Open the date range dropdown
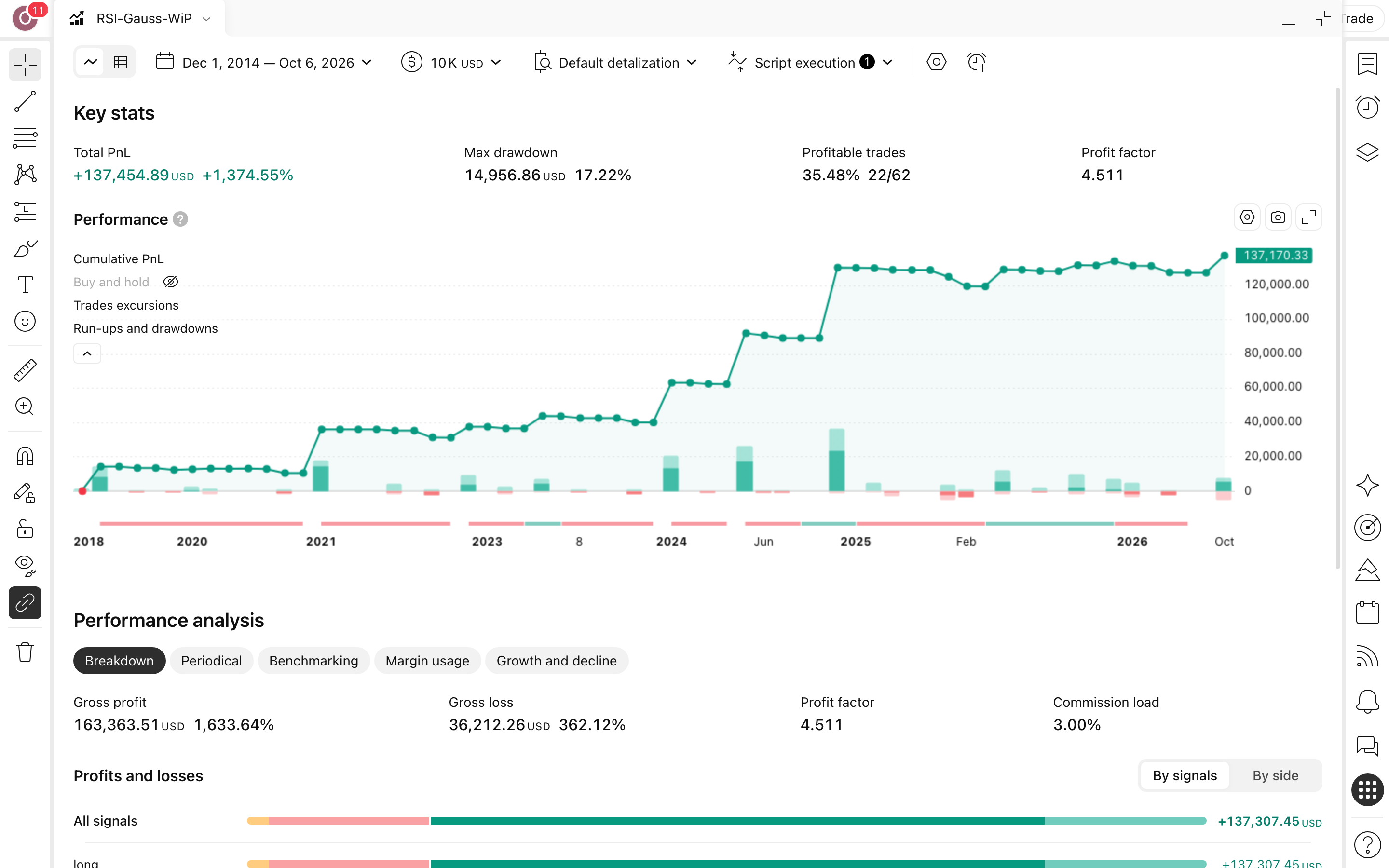The height and width of the screenshot is (868, 1389). click(264, 63)
